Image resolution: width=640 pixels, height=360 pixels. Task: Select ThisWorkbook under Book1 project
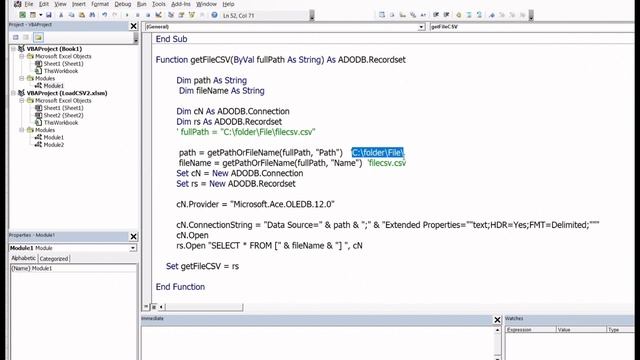(61, 71)
